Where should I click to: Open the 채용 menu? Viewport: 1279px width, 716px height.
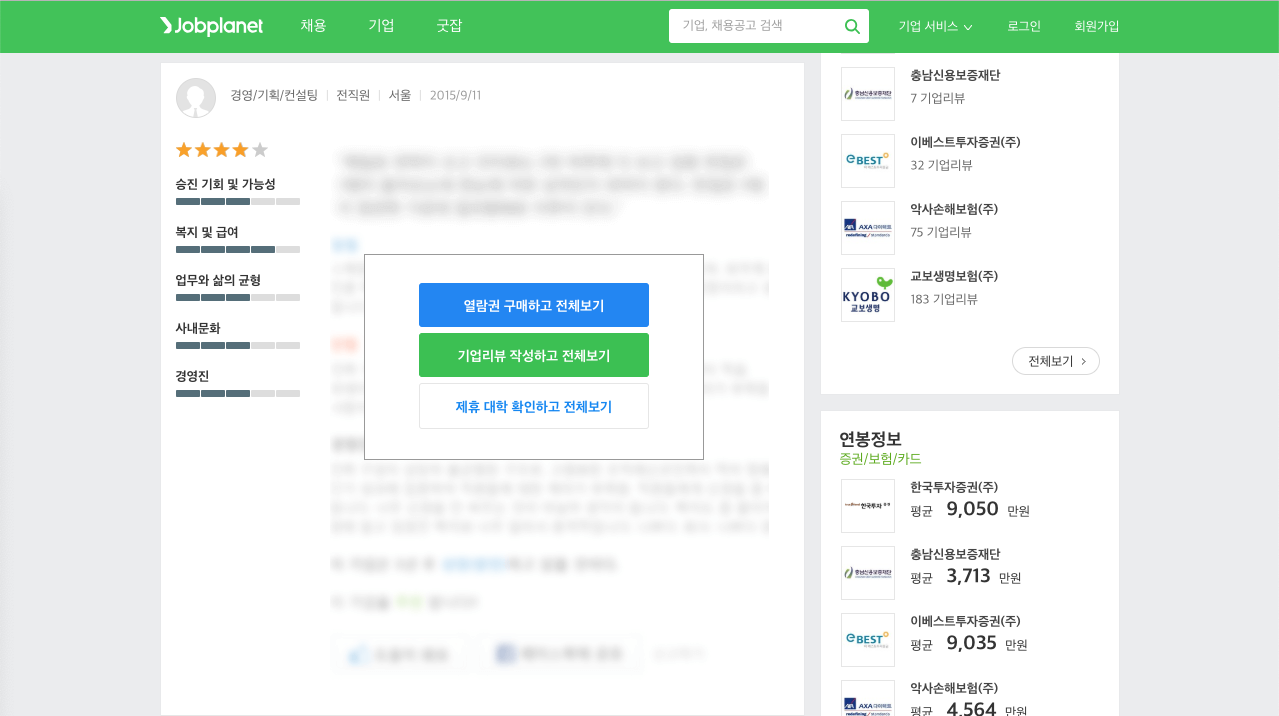[314, 26]
